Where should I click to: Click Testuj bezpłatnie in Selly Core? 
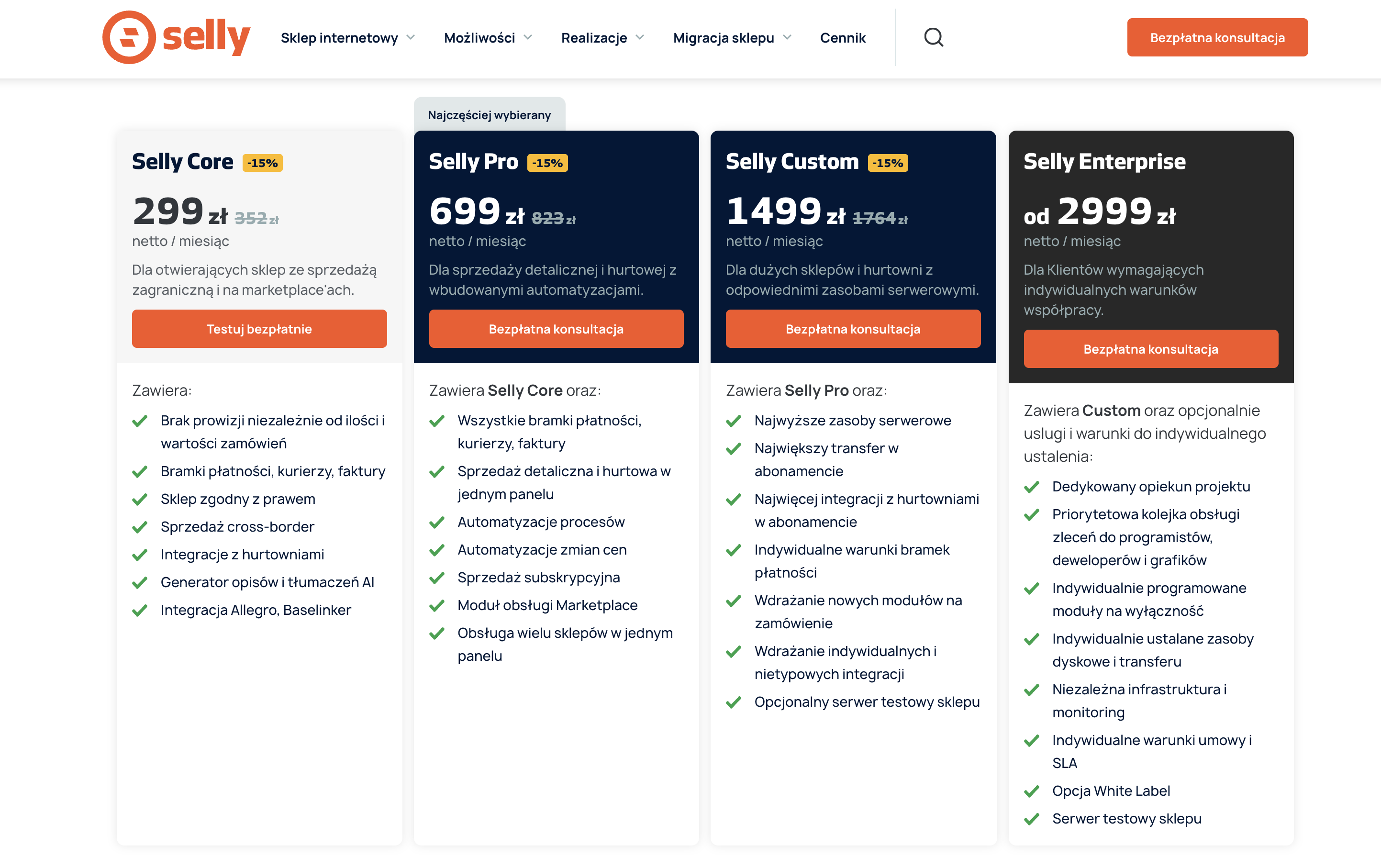pyautogui.click(x=259, y=329)
